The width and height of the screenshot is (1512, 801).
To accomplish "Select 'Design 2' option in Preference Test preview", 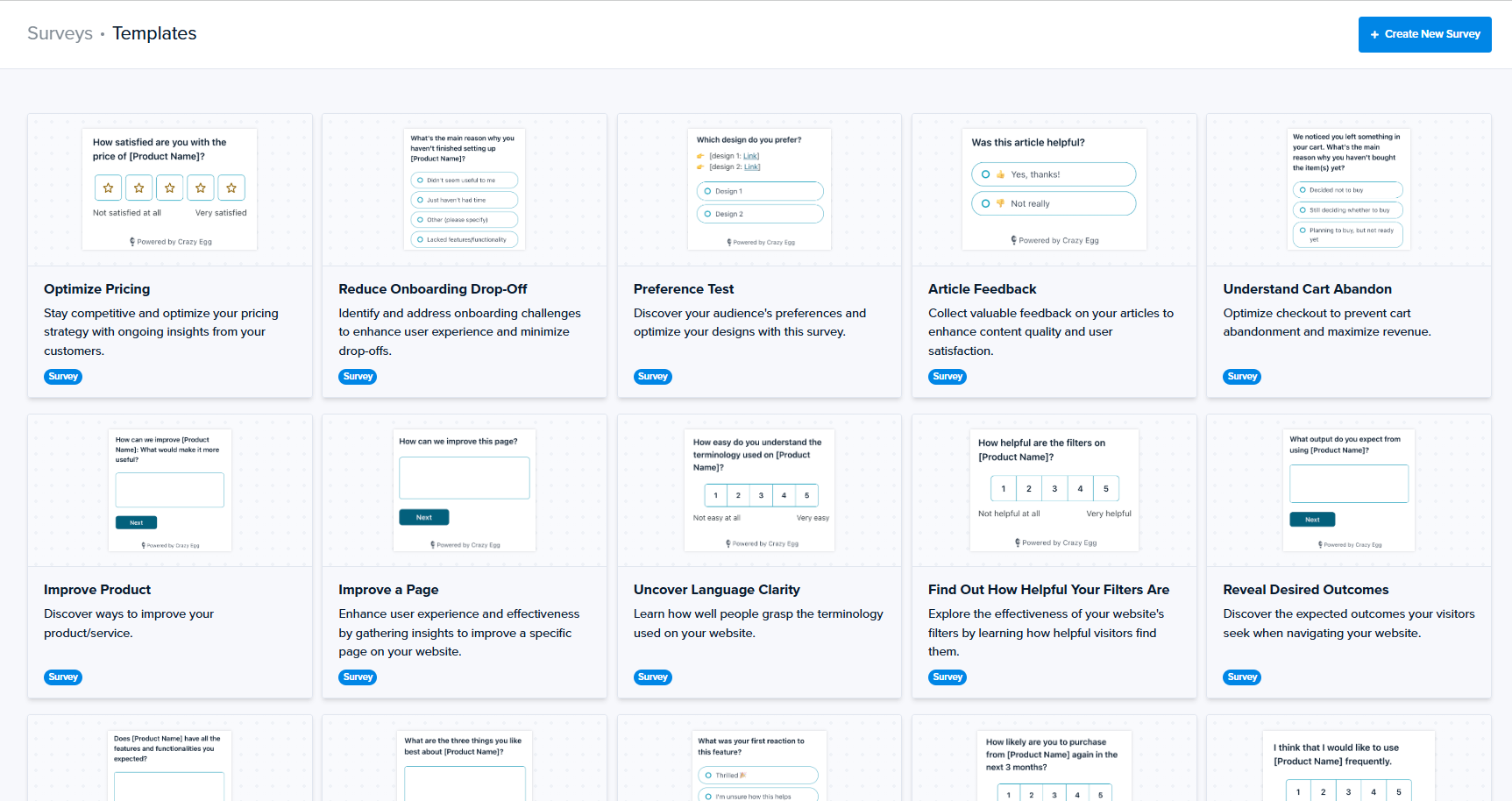I will [760, 214].
